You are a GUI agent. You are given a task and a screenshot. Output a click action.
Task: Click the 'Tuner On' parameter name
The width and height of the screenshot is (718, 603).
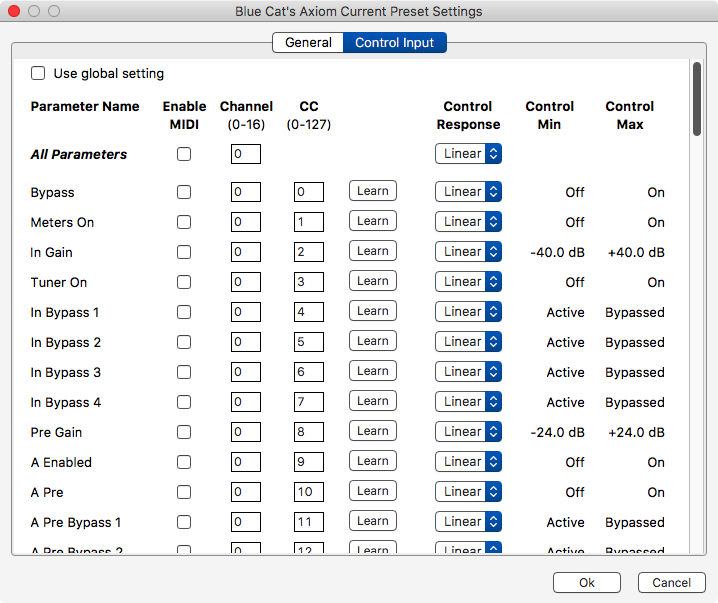click(59, 282)
